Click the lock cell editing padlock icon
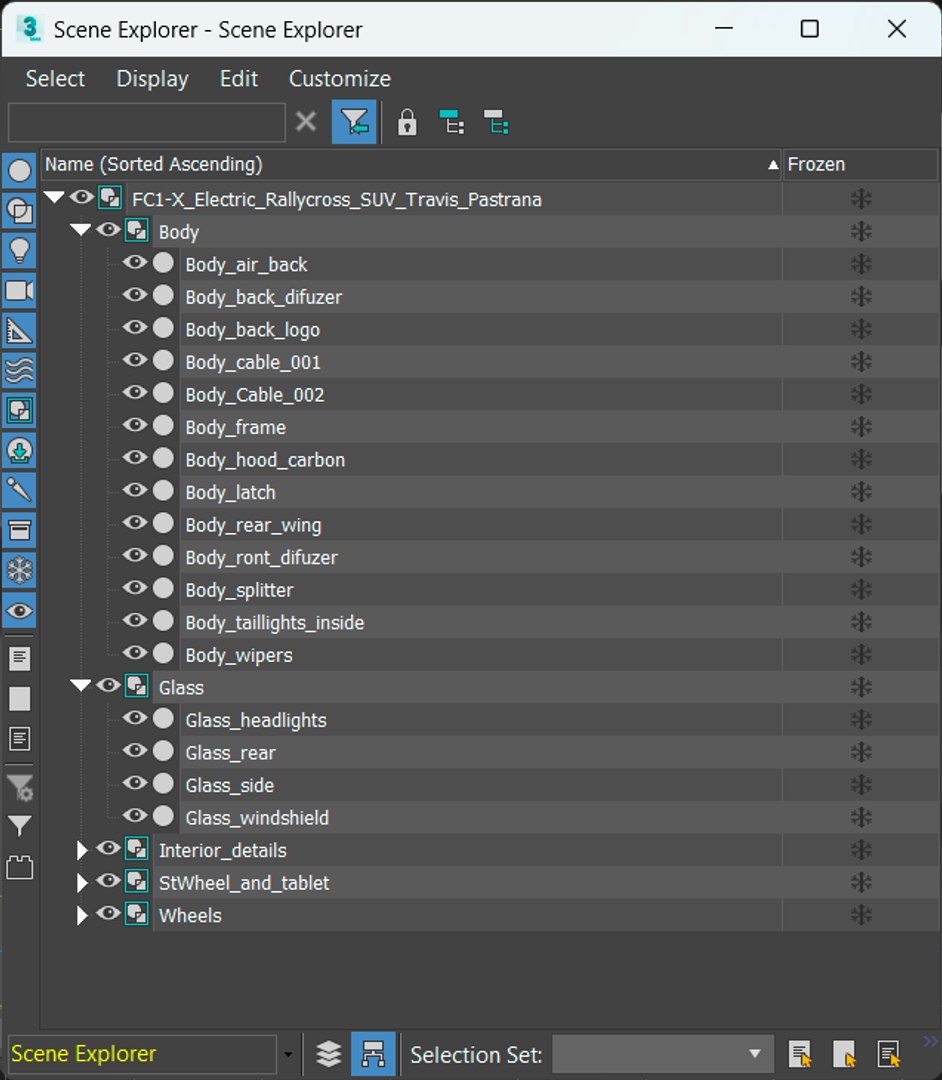This screenshot has width=942, height=1080. click(x=407, y=123)
